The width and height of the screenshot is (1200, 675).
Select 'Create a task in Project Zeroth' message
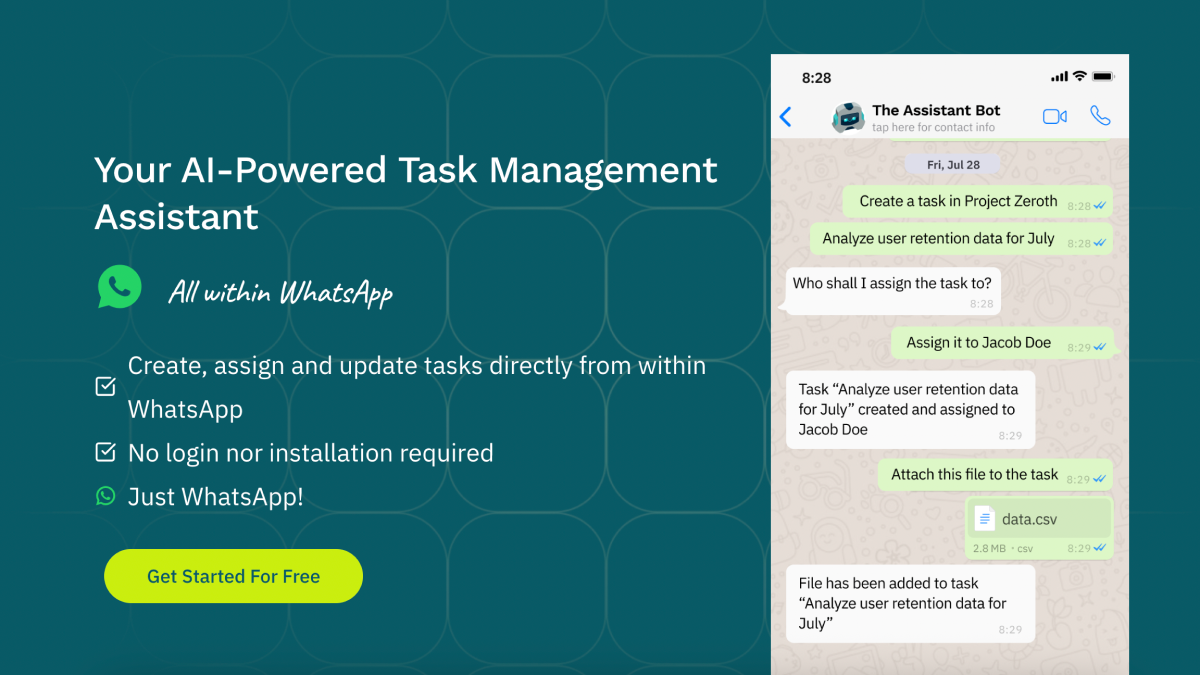tap(958, 201)
